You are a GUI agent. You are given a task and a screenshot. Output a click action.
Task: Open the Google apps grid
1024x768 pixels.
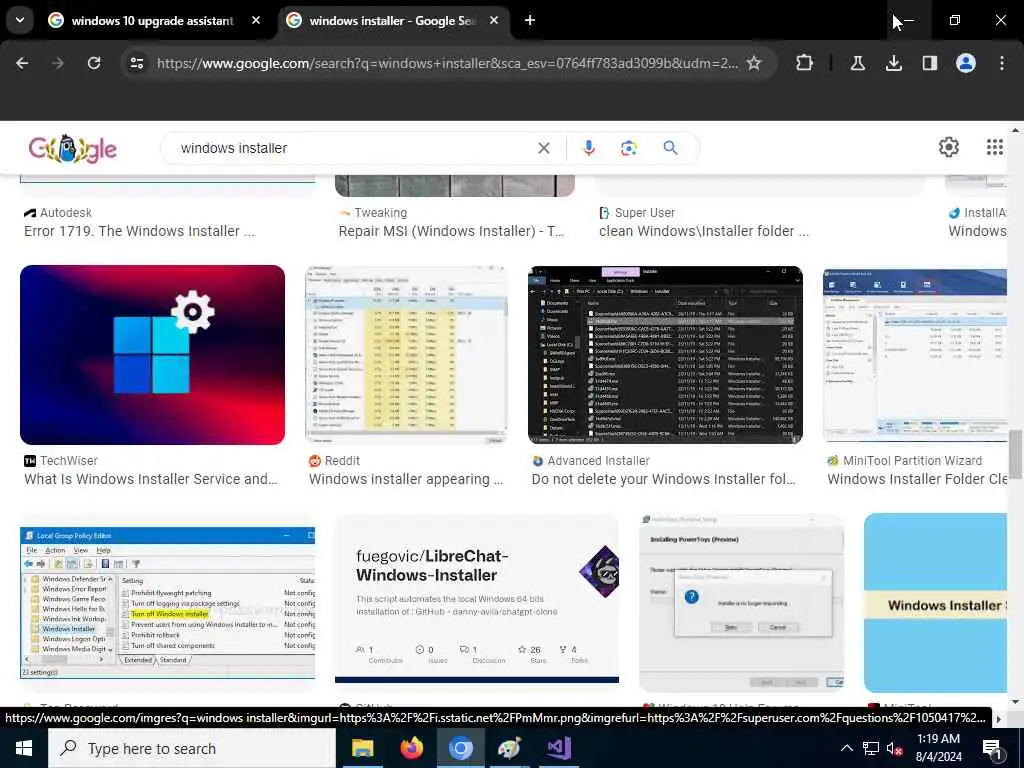point(995,147)
